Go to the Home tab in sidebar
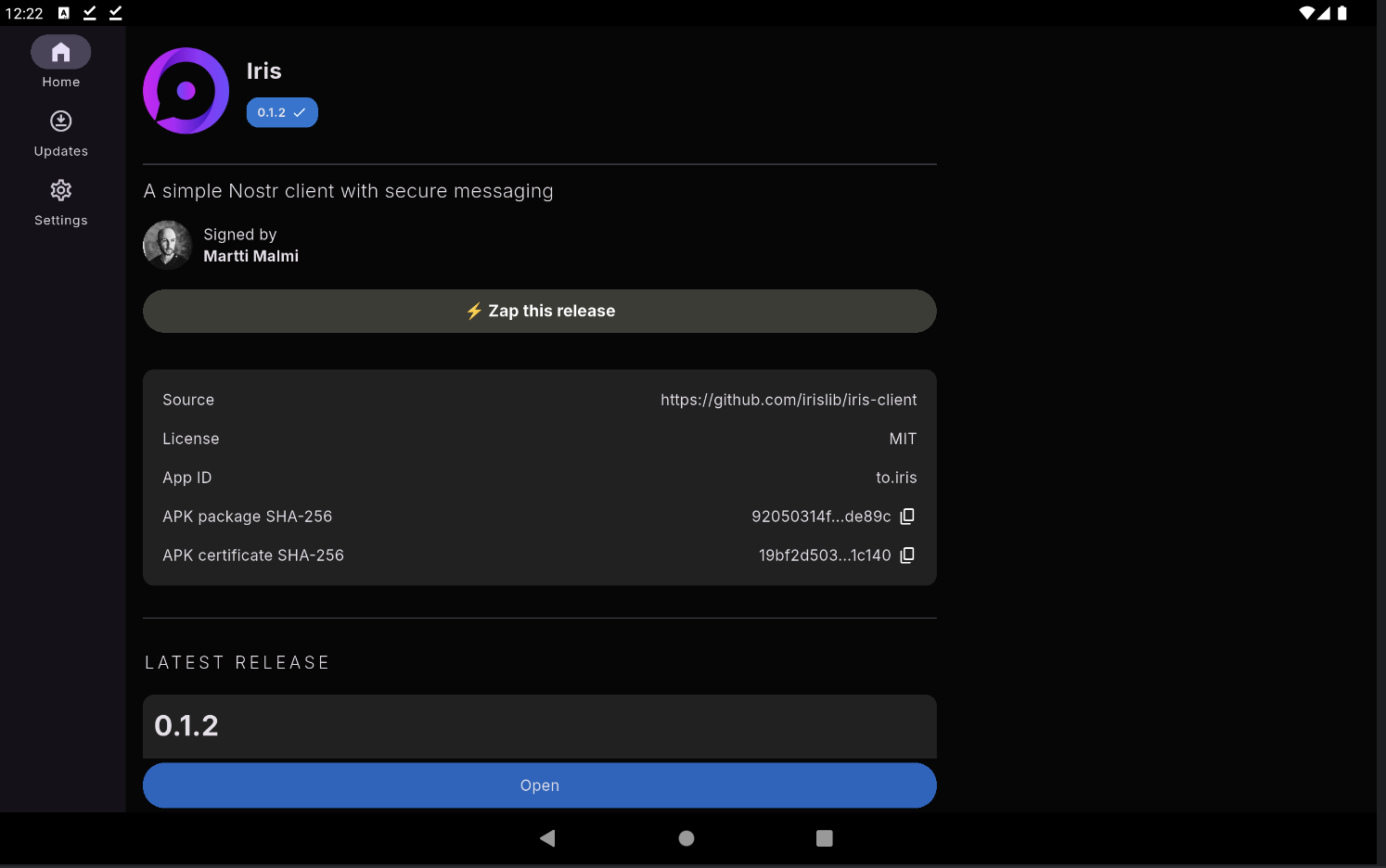Screen dimensions: 1386x868 pos(61,62)
